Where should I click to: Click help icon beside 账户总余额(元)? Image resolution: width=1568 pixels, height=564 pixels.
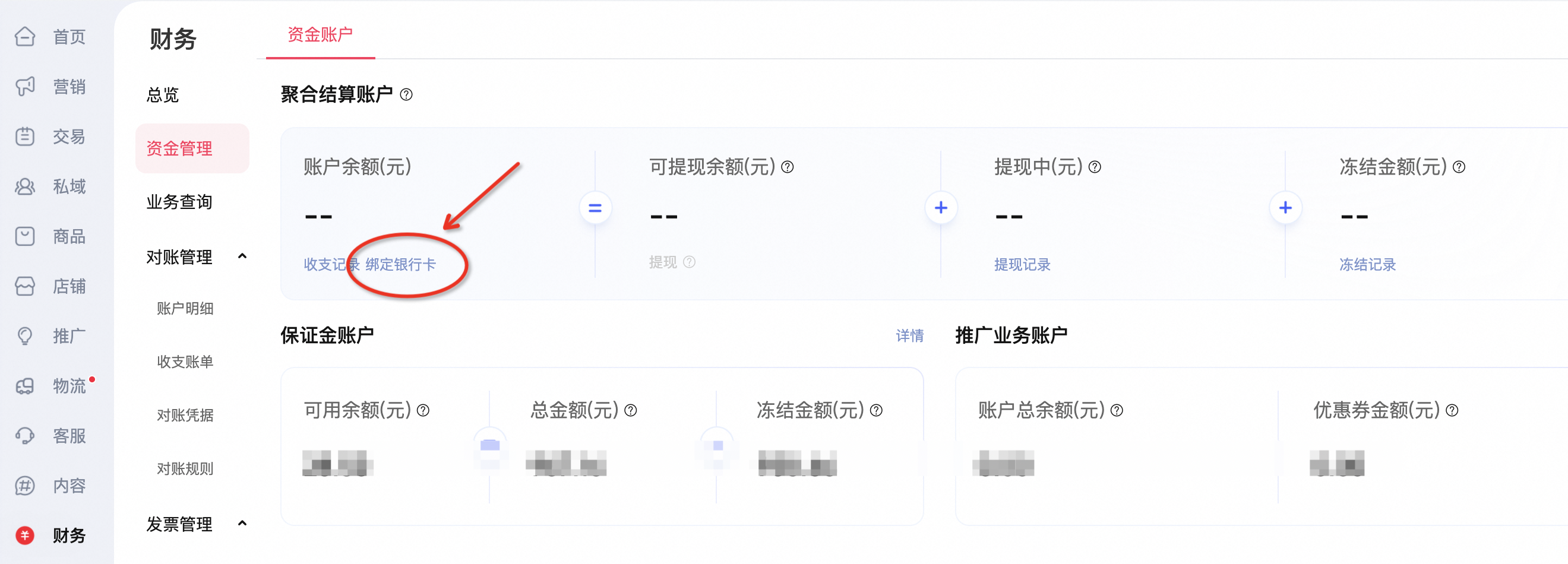pos(1117,411)
